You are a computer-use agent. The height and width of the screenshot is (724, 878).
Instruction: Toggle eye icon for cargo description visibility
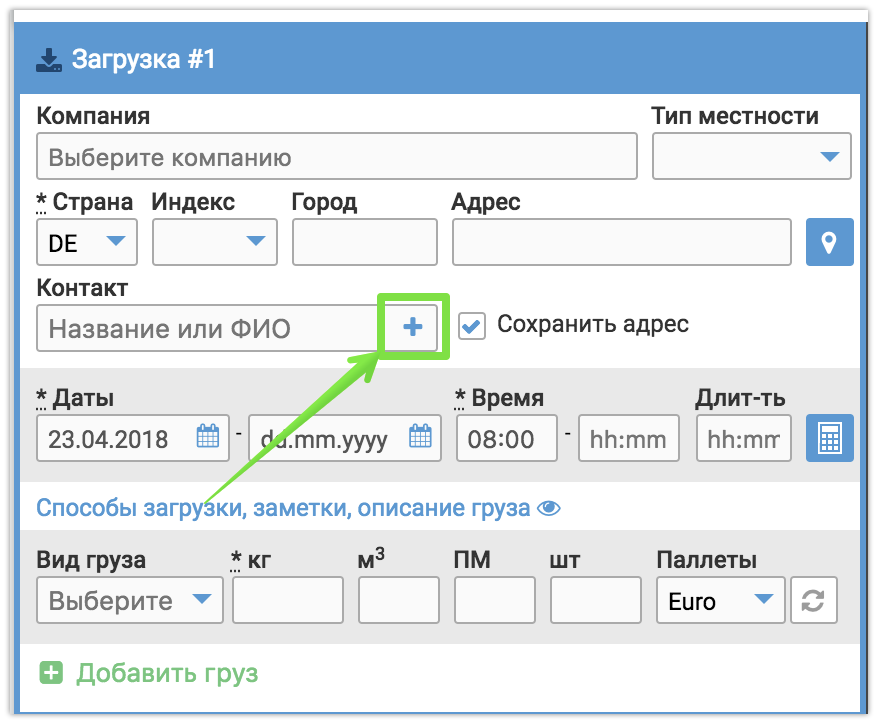tap(549, 508)
